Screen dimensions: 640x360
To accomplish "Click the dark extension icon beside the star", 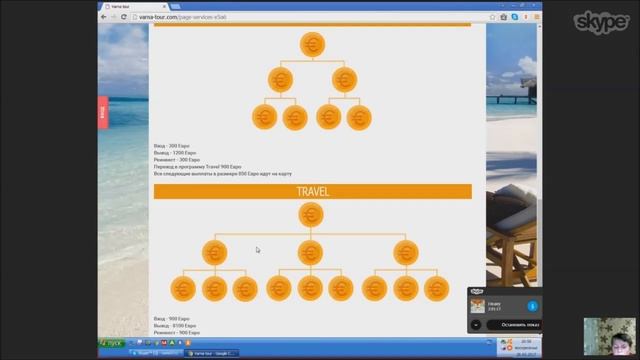I will pyautogui.click(x=503, y=17).
